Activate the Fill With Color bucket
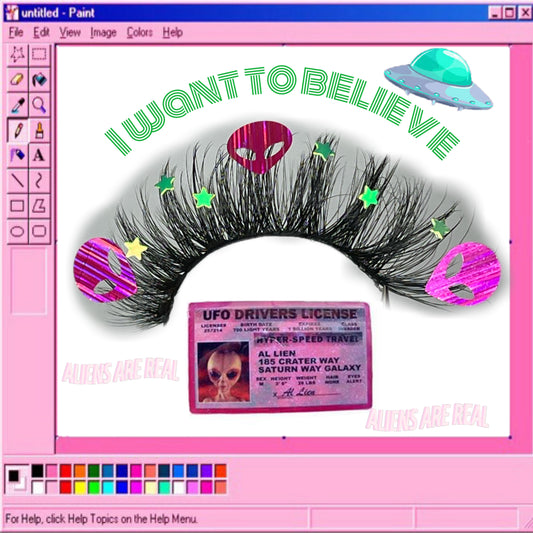 click(x=39, y=80)
